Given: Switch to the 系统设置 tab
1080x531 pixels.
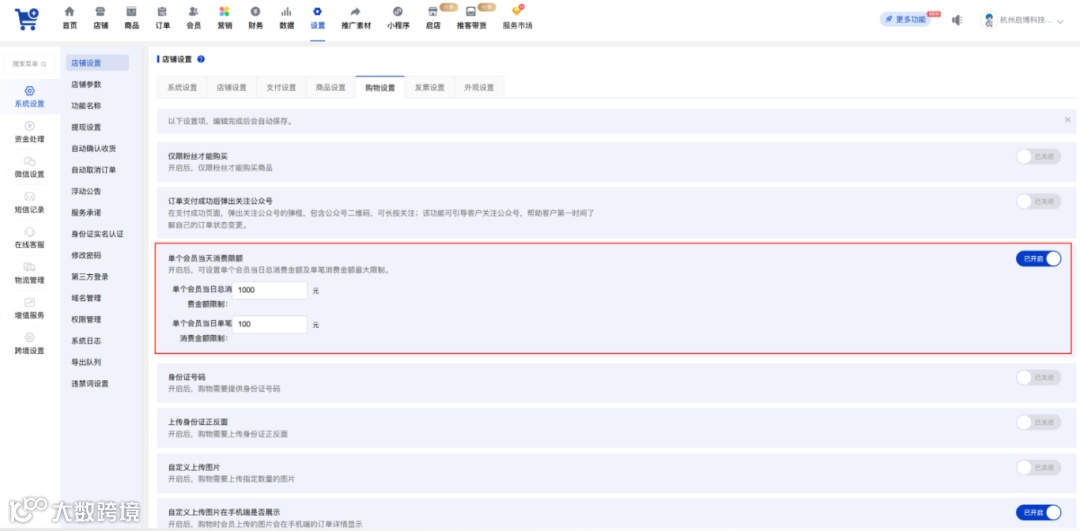Looking at the screenshot, I should pyautogui.click(x=183, y=87).
